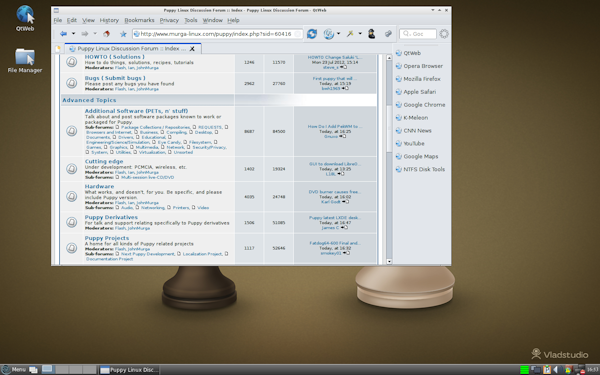Click the Puppy Derivatives forum status icon
The image size is (600, 375).
(x=72, y=222)
